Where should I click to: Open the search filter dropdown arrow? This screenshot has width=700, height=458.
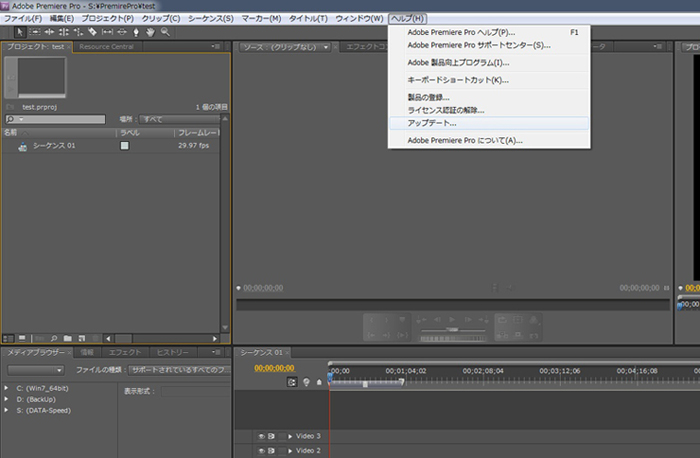click(x=21, y=119)
